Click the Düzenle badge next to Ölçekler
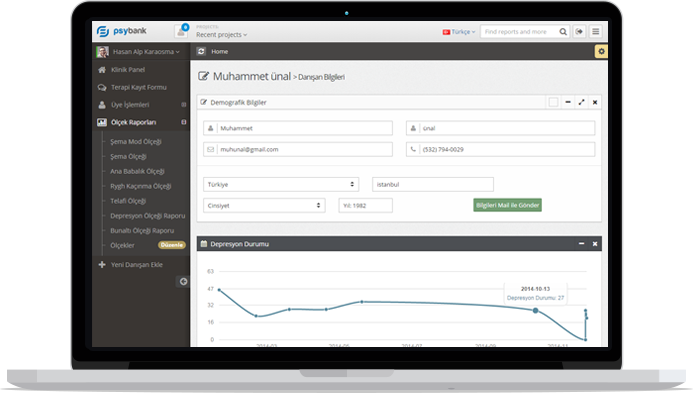 (x=171, y=245)
